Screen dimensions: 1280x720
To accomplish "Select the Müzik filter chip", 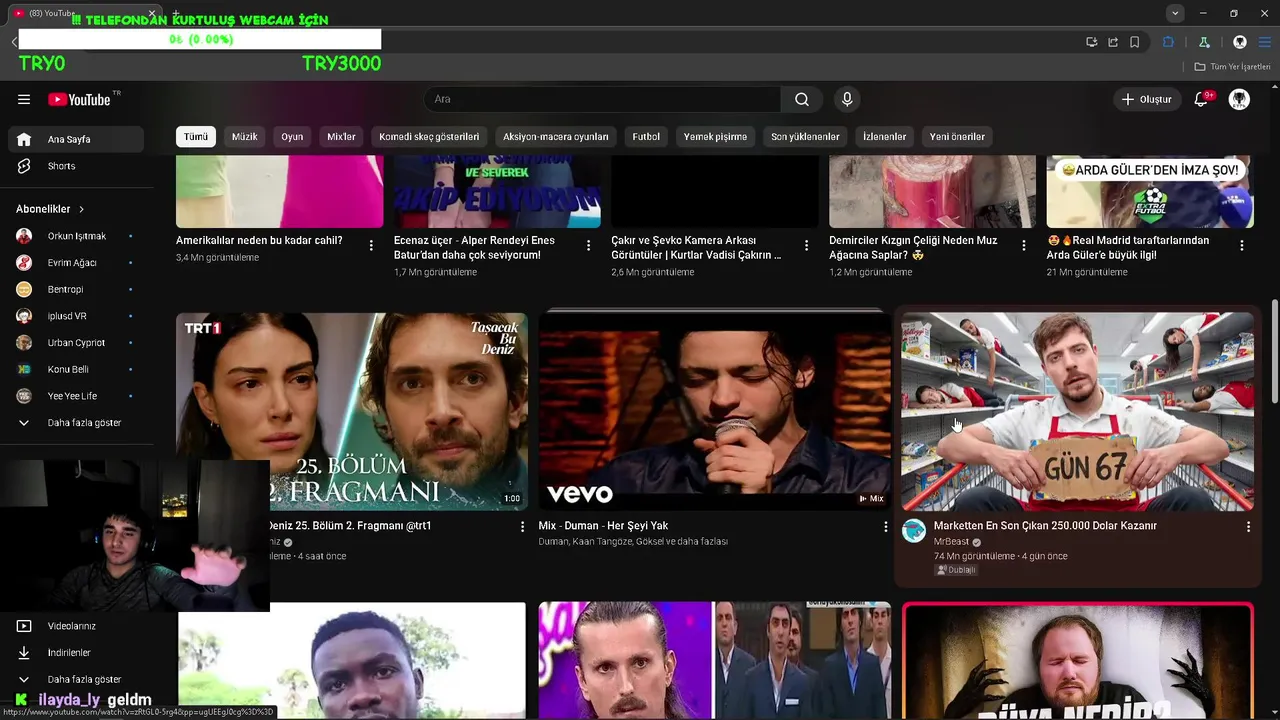I will tap(245, 136).
